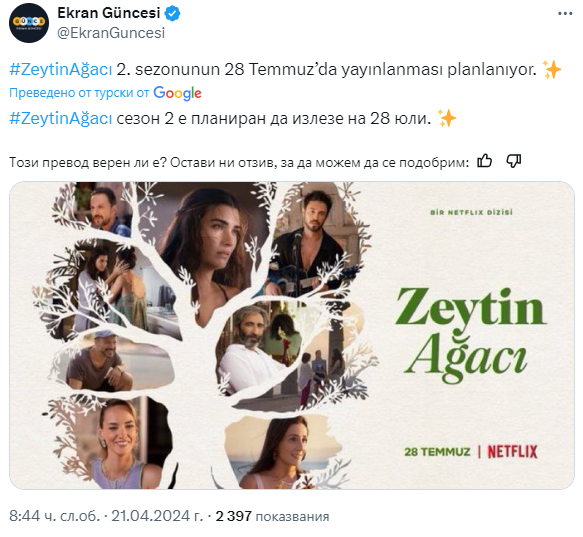This screenshot has width=583, height=537.
Task: Open the three-dot more options menu
Action: tap(565, 14)
